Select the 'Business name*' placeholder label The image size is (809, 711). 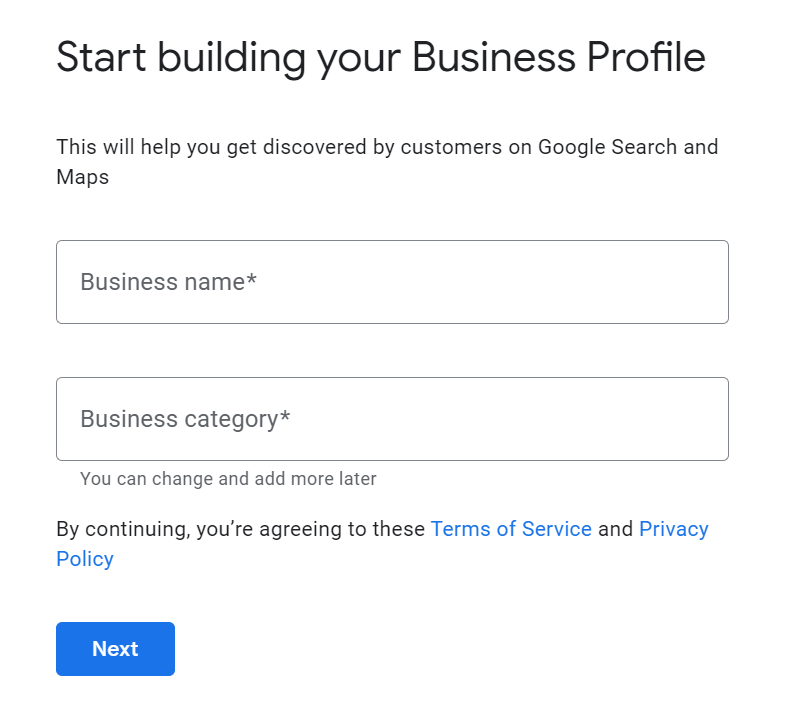[168, 282]
